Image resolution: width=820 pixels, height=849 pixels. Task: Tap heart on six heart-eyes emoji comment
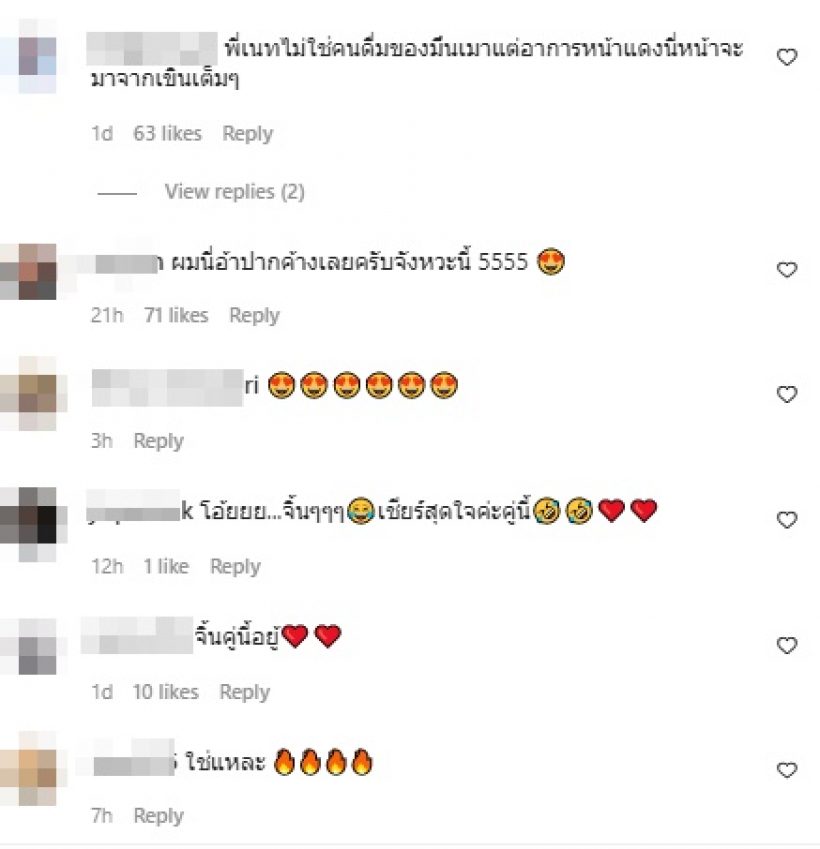point(786,394)
